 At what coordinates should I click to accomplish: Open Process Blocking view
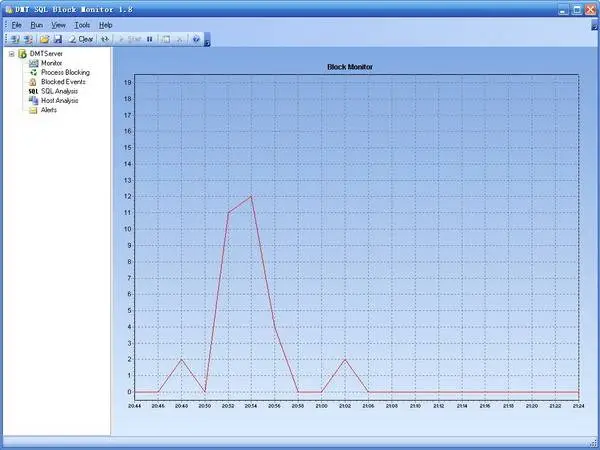tap(64, 73)
